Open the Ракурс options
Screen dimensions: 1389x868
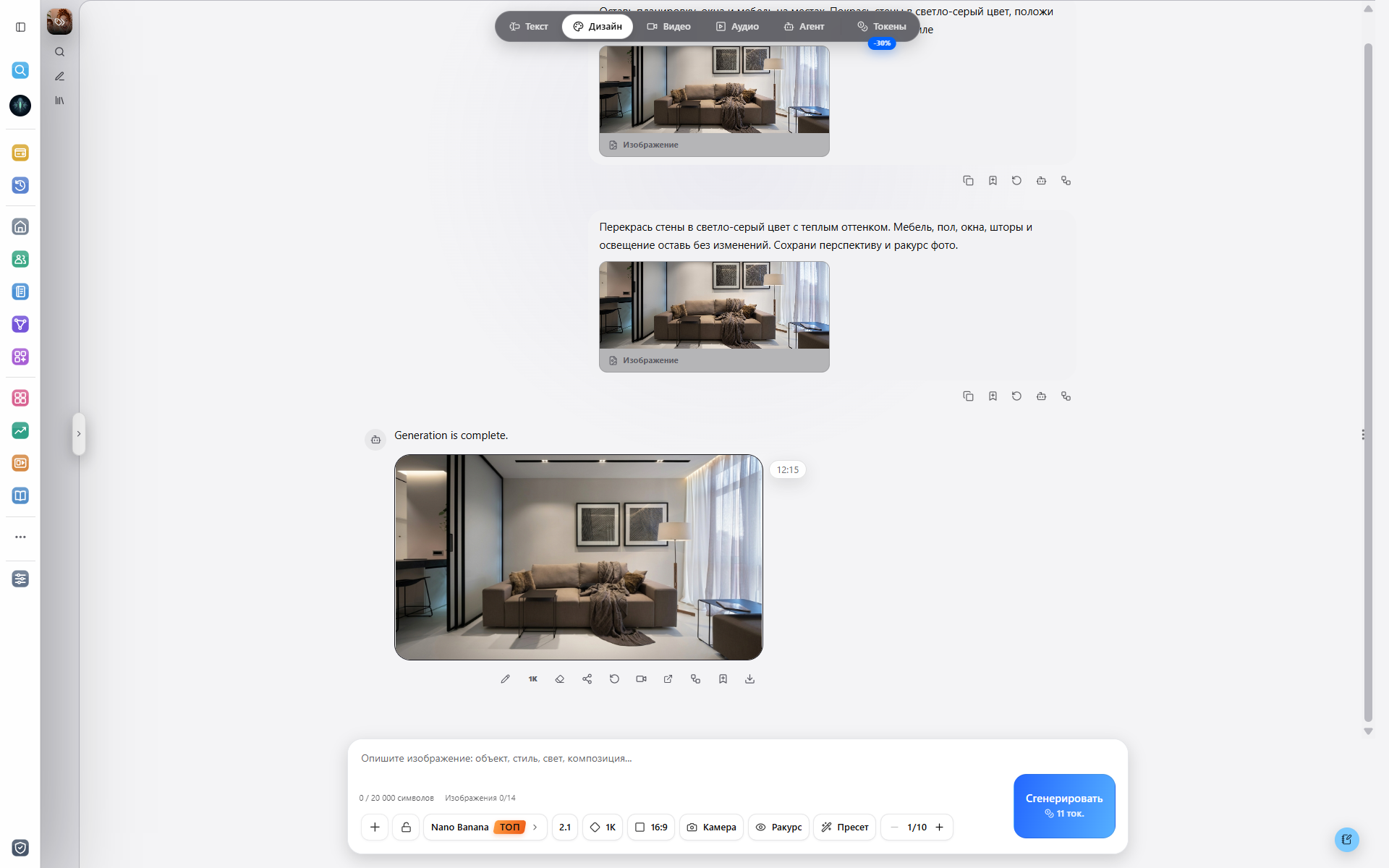pyautogui.click(x=778, y=827)
